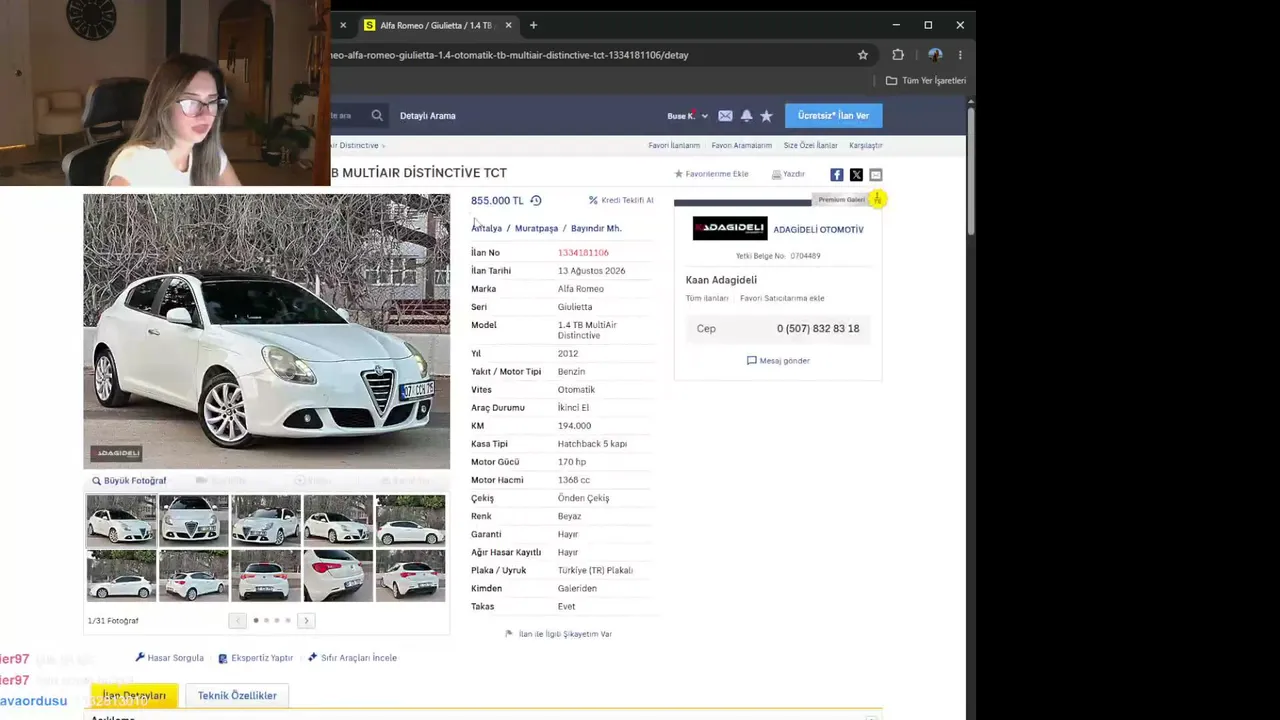Open the Detaylı Arama link
The width and height of the screenshot is (1280, 720).
[428, 116]
